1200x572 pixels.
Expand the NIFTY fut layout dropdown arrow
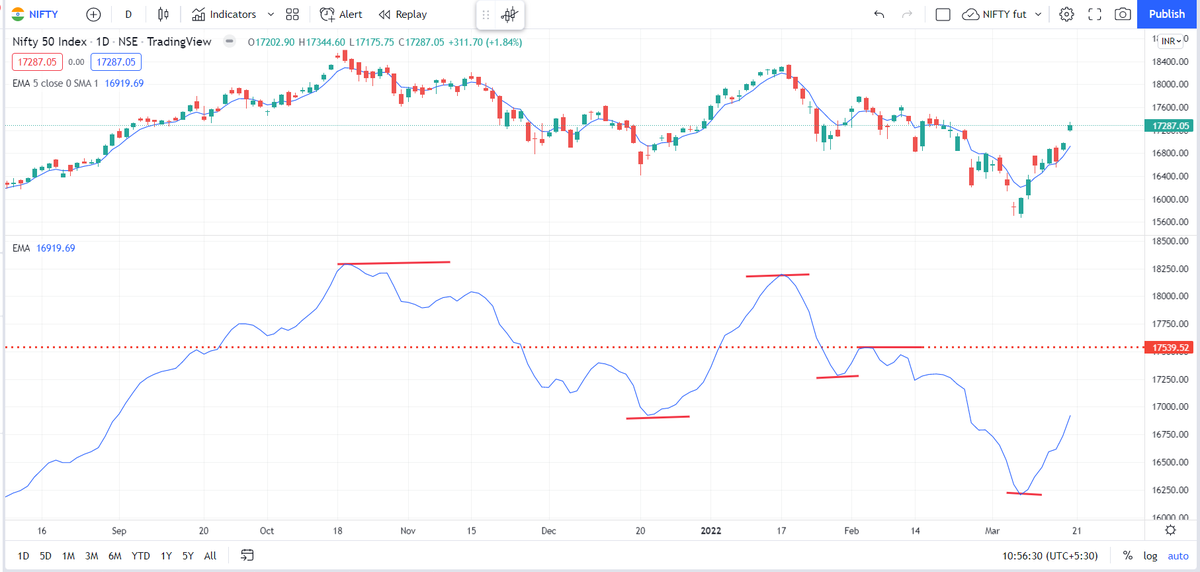click(x=1038, y=14)
